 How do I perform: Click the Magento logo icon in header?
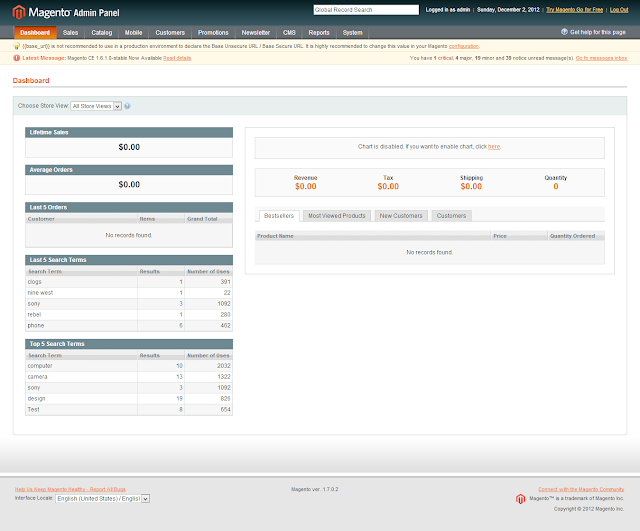(x=19, y=12)
